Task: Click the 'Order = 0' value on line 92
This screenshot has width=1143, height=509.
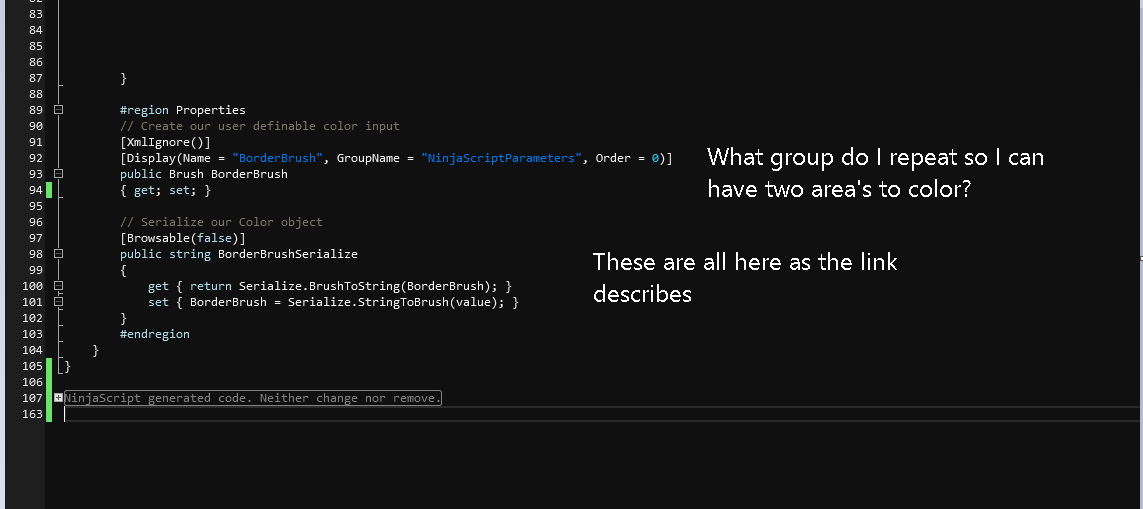Action: coord(628,158)
